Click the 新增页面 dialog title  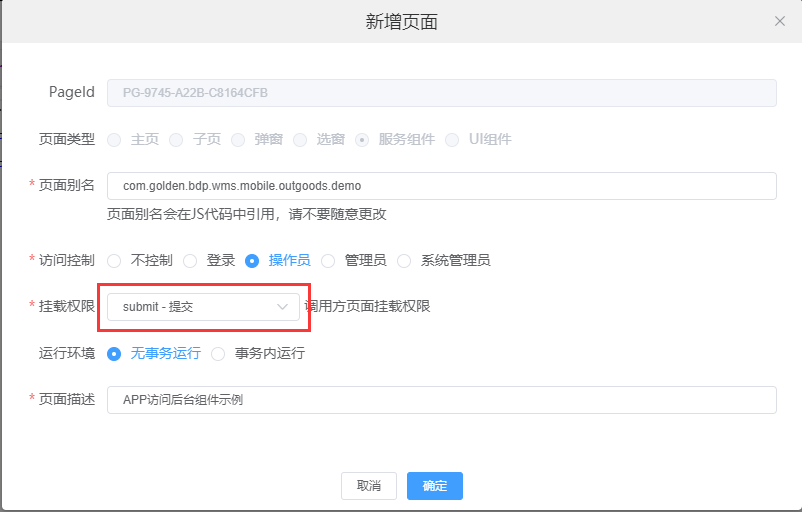pos(402,21)
